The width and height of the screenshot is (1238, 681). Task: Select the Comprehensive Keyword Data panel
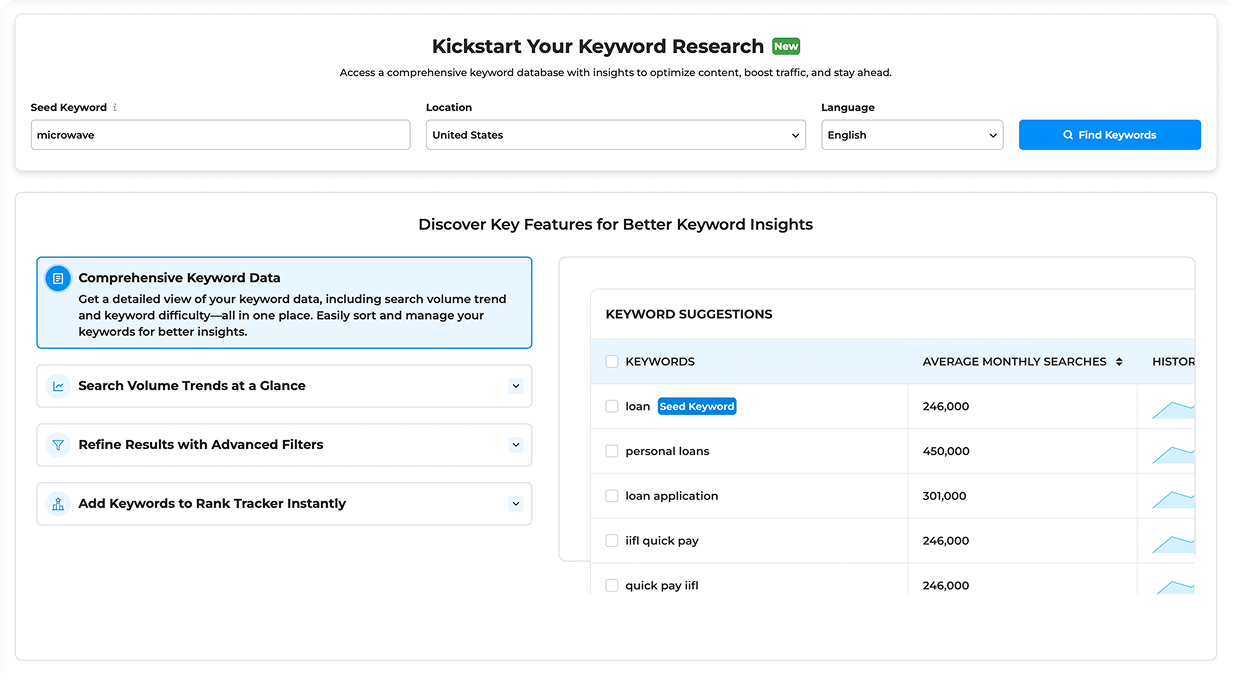click(284, 304)
